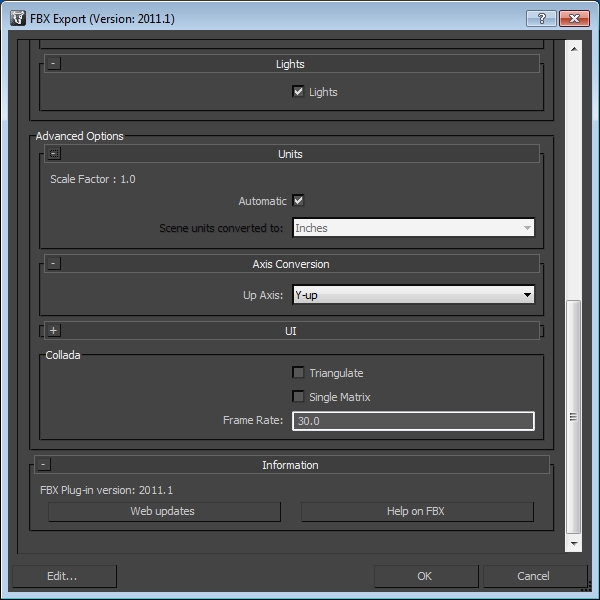Disable Automatic scale factor checkbox
The image size is (600, 600).
click(298, 201)
